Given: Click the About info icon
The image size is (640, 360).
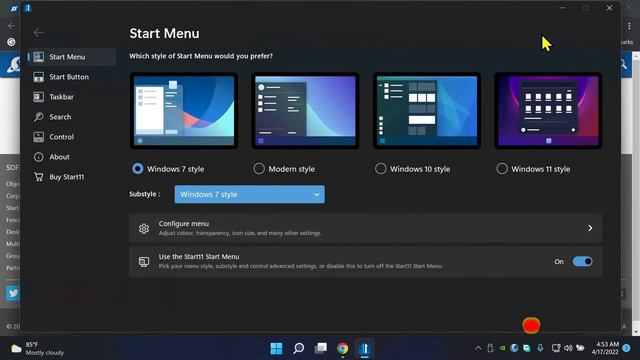Looking at the screenshot, I should coord(39,157).
